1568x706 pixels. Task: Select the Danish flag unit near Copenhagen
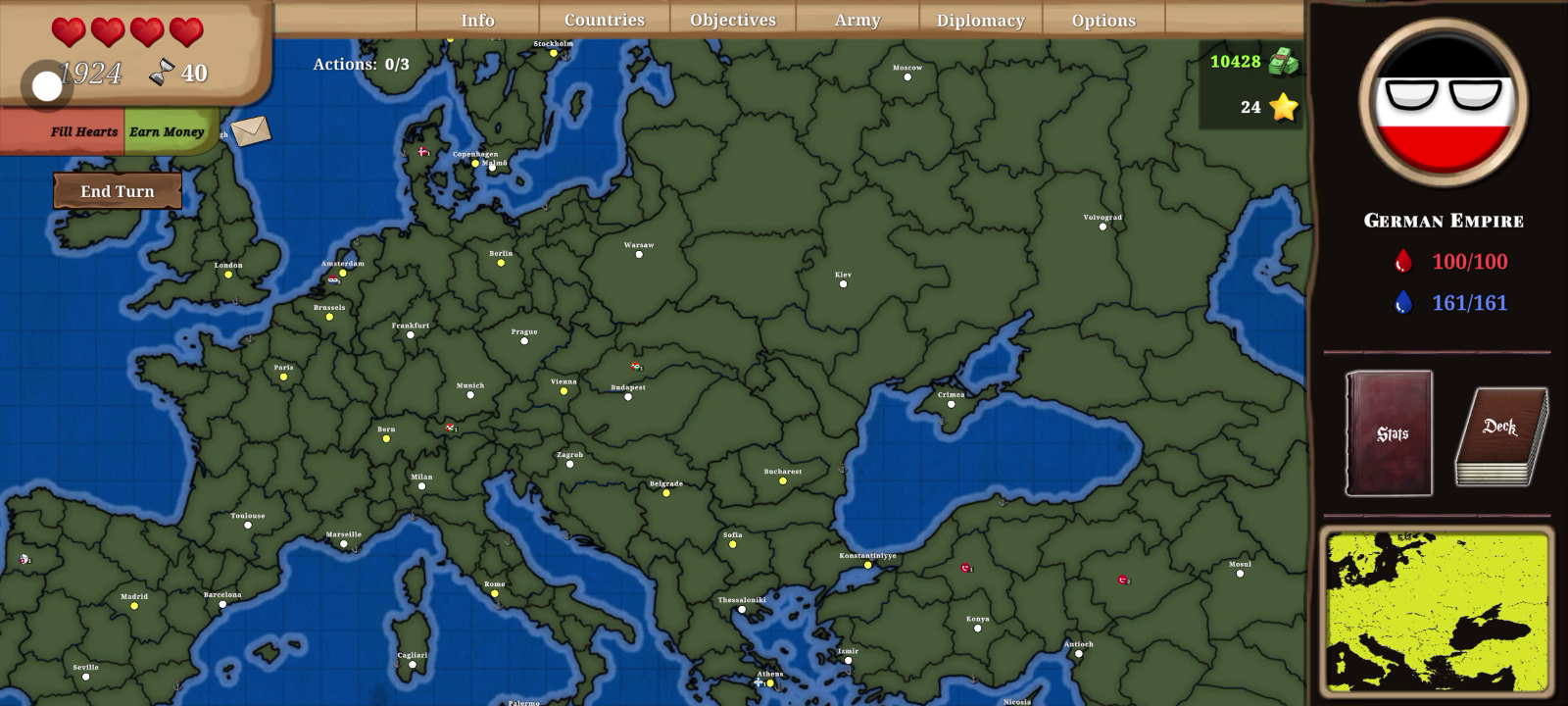pos(423,152)
